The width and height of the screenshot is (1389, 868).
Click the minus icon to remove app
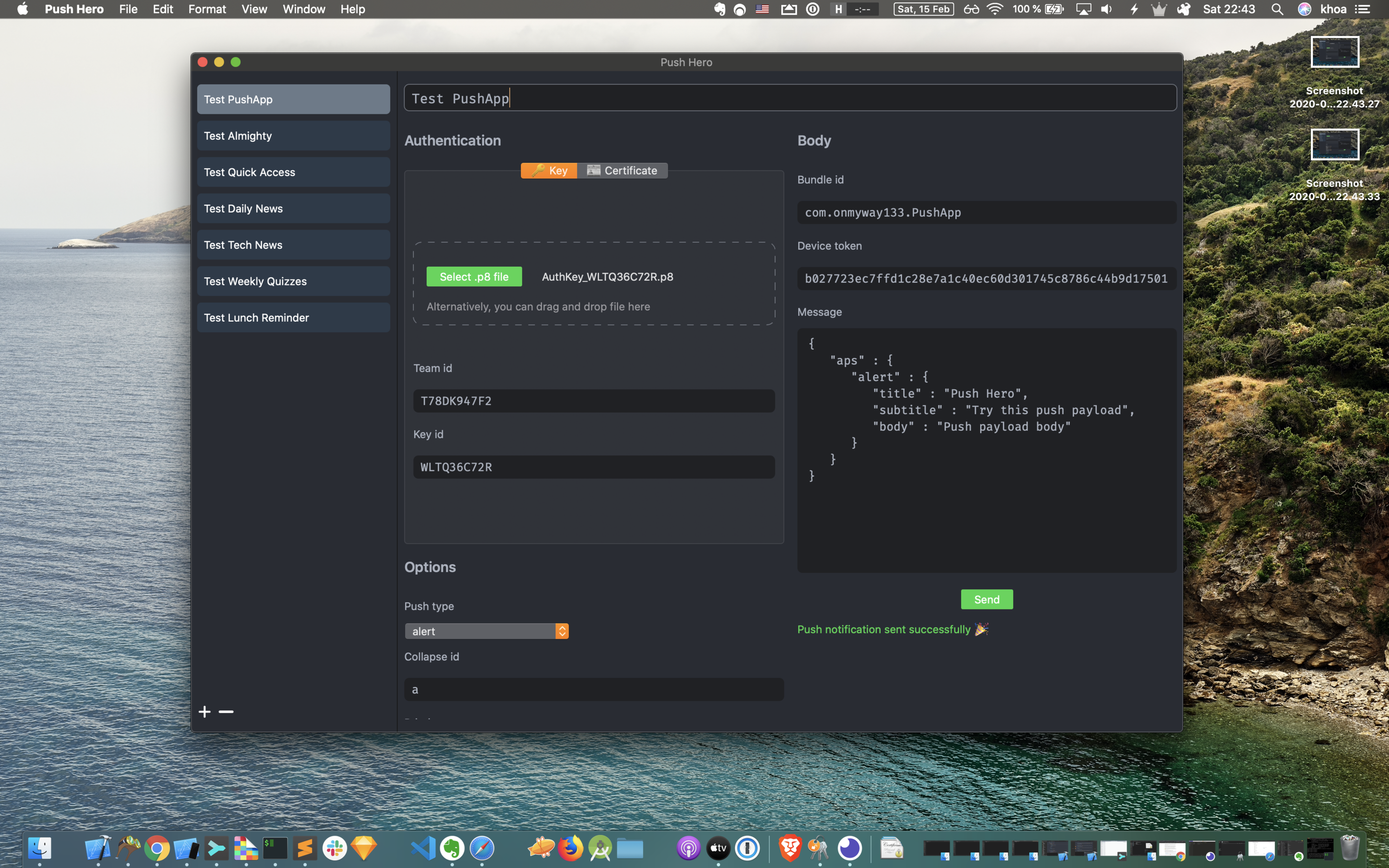[x=226, y=712]
